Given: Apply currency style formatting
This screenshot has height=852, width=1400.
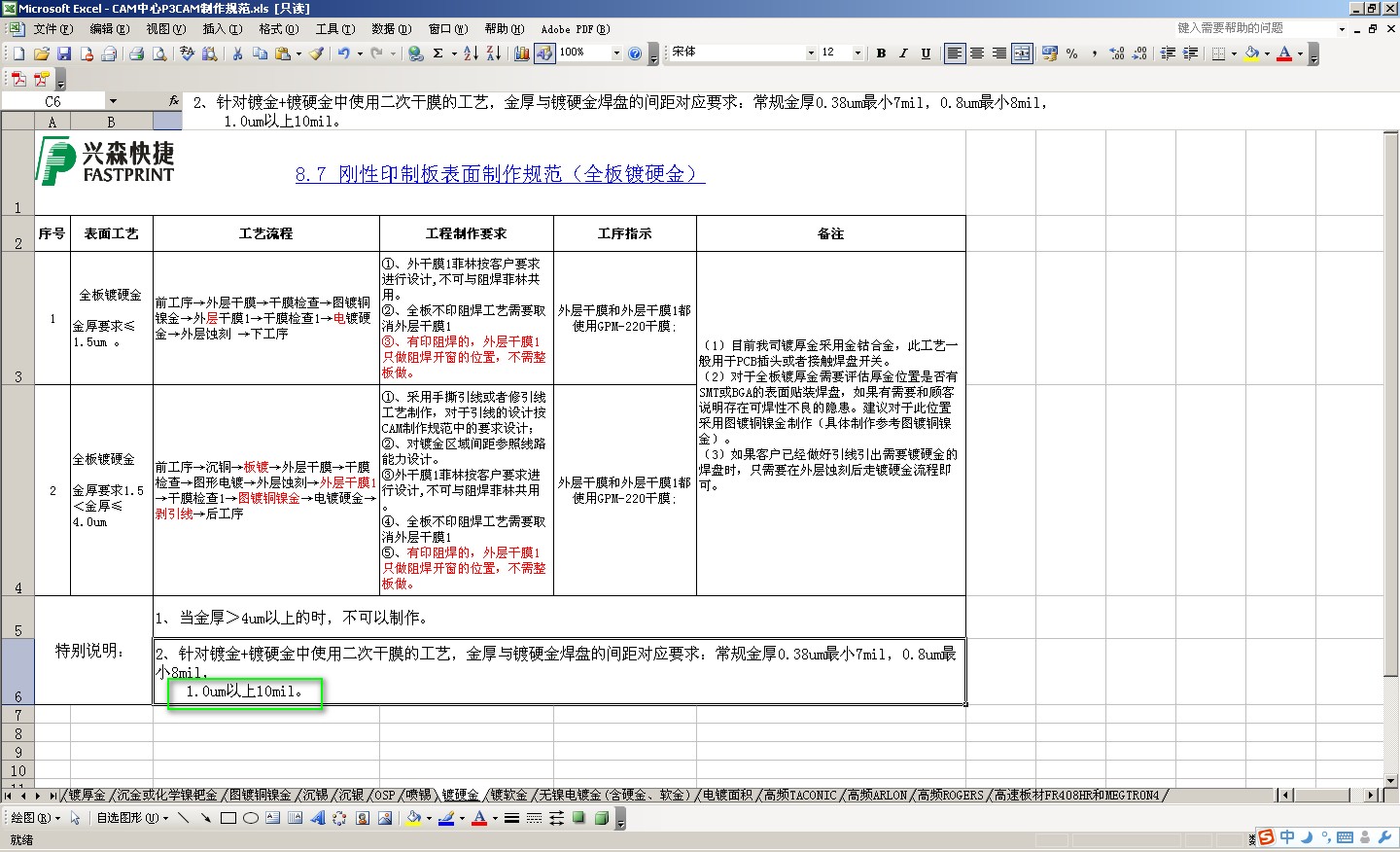Looking at the screenshot, I should pos(1049,53).
